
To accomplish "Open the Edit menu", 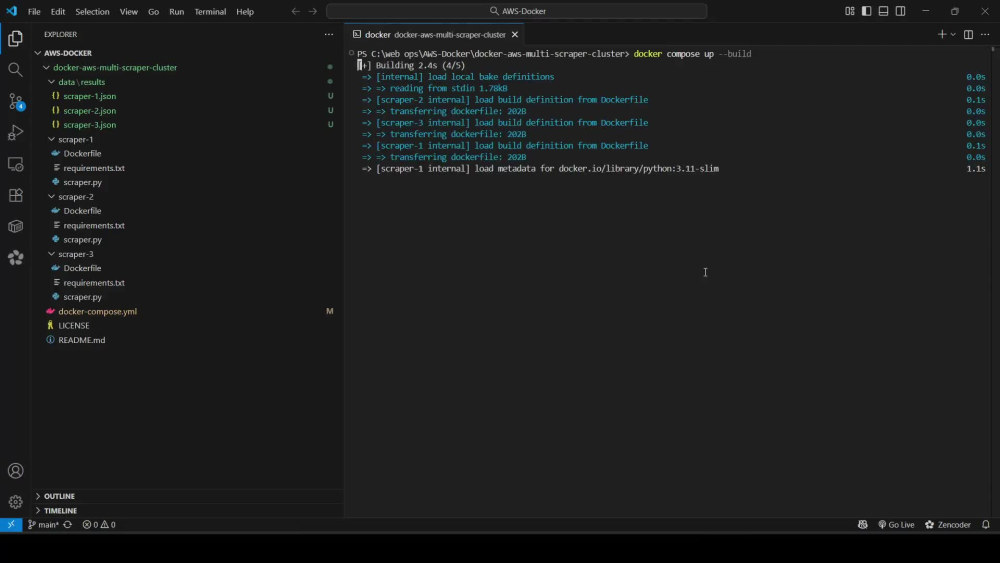I will coord(57,11).
